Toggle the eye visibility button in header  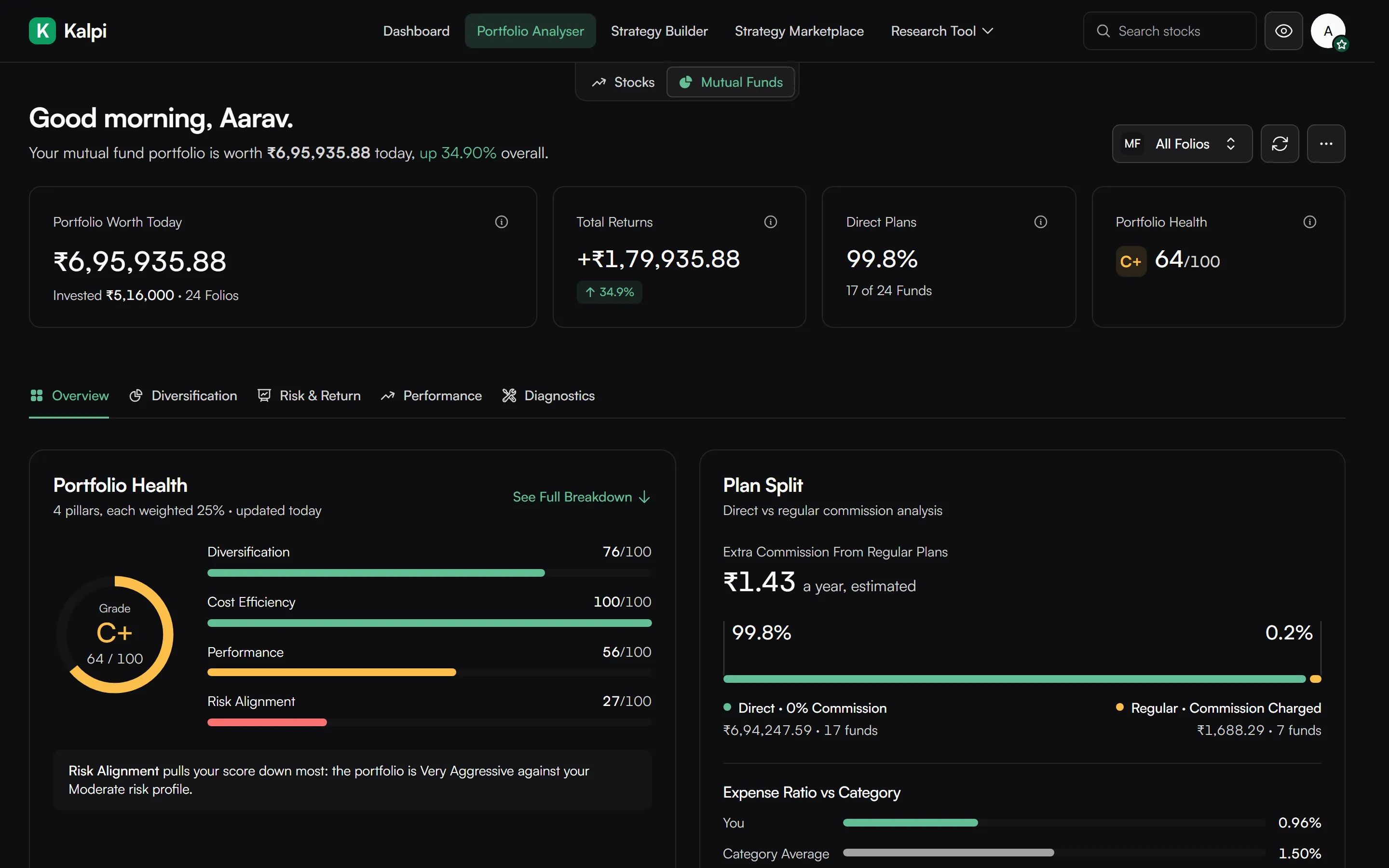(x=1283, y=31)
